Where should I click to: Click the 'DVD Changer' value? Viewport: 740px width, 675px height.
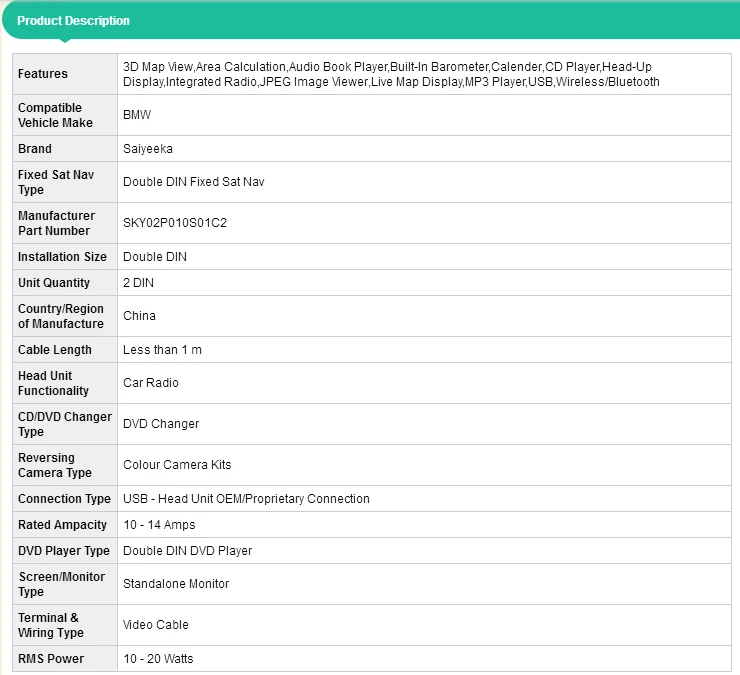[161, 424]
